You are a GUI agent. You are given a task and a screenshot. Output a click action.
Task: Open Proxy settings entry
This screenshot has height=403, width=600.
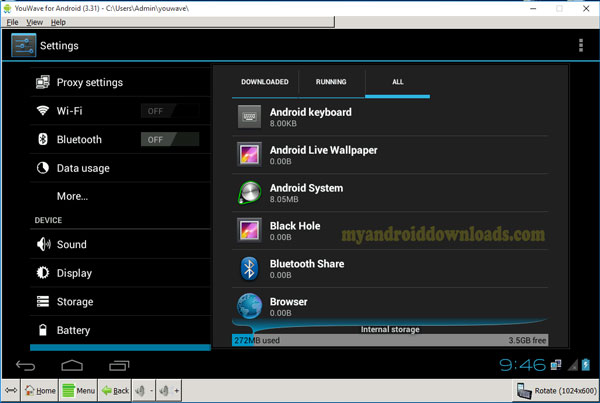click(121, 82)
